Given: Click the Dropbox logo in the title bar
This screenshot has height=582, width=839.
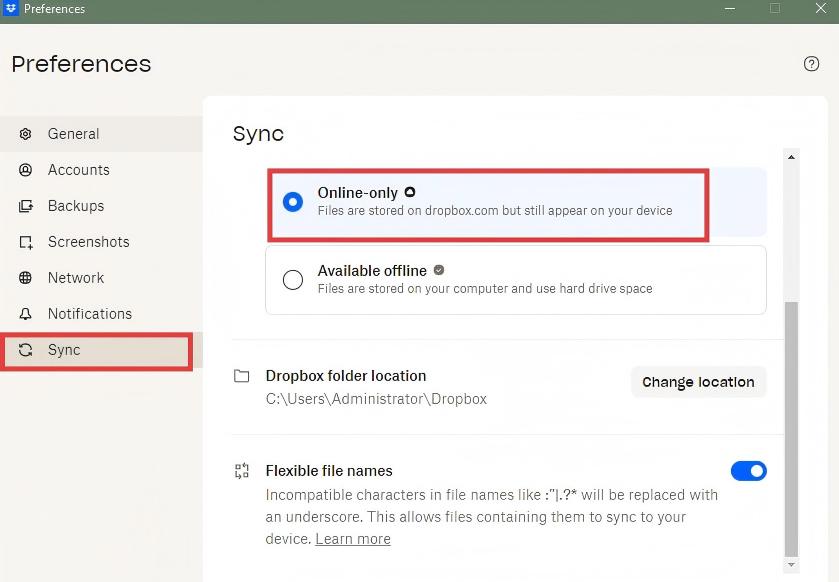Looking at the screenshot, I should pyautogui.click(x=10, y=9).
